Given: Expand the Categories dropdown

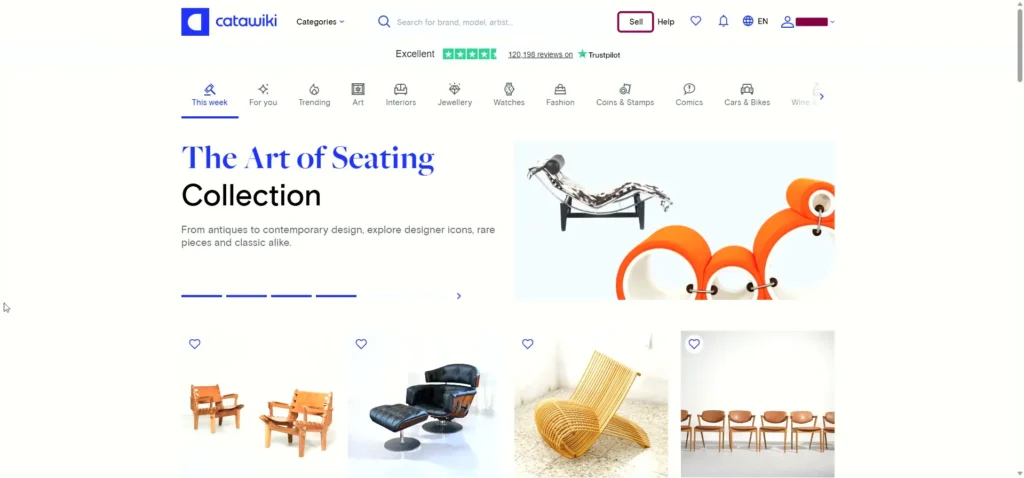Looking at the screenshot, I should pyautogui.click(x=320, y=22).
